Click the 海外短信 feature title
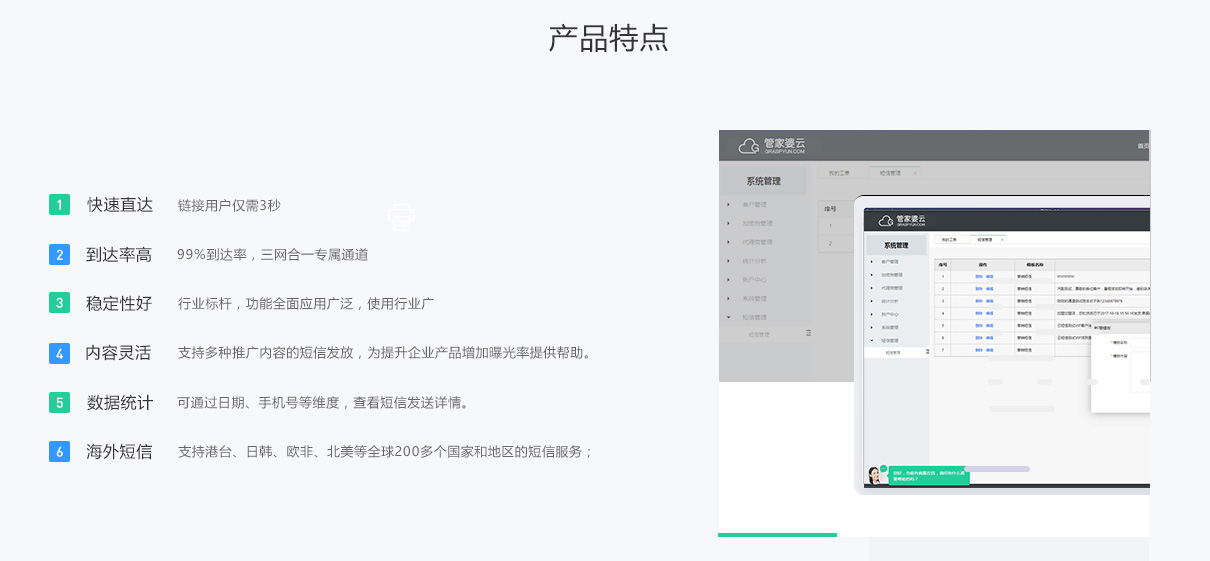The width and height of the screenshot is (1210, 561). point(120,451)
